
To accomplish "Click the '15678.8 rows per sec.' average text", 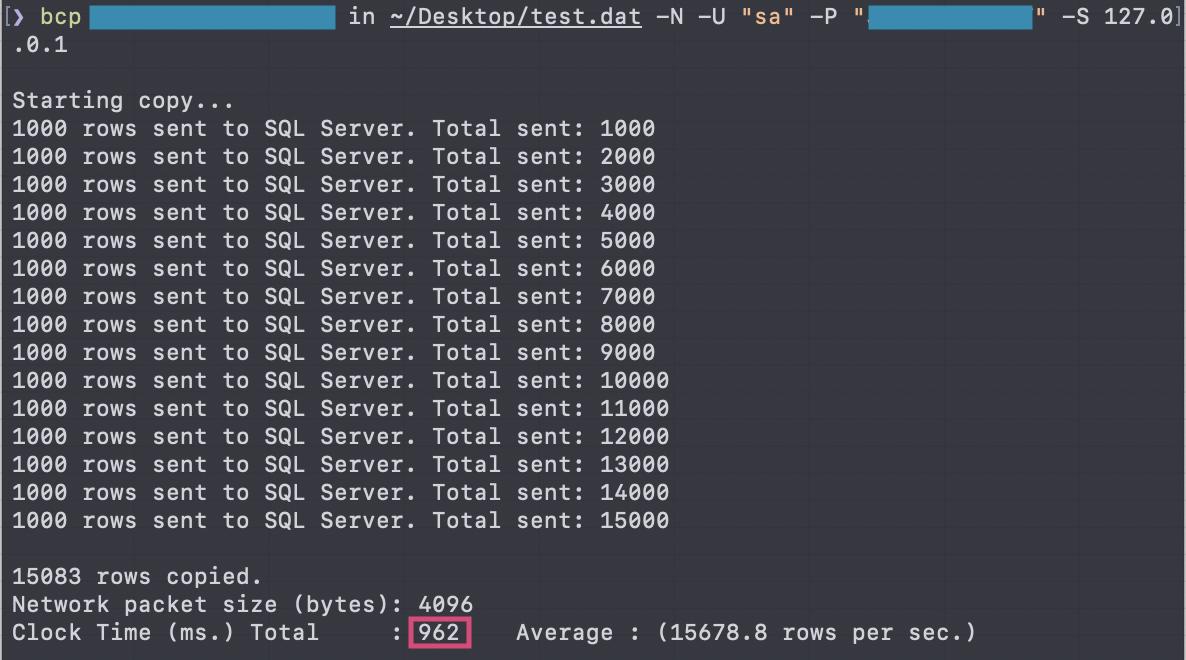I will [816, 633].
